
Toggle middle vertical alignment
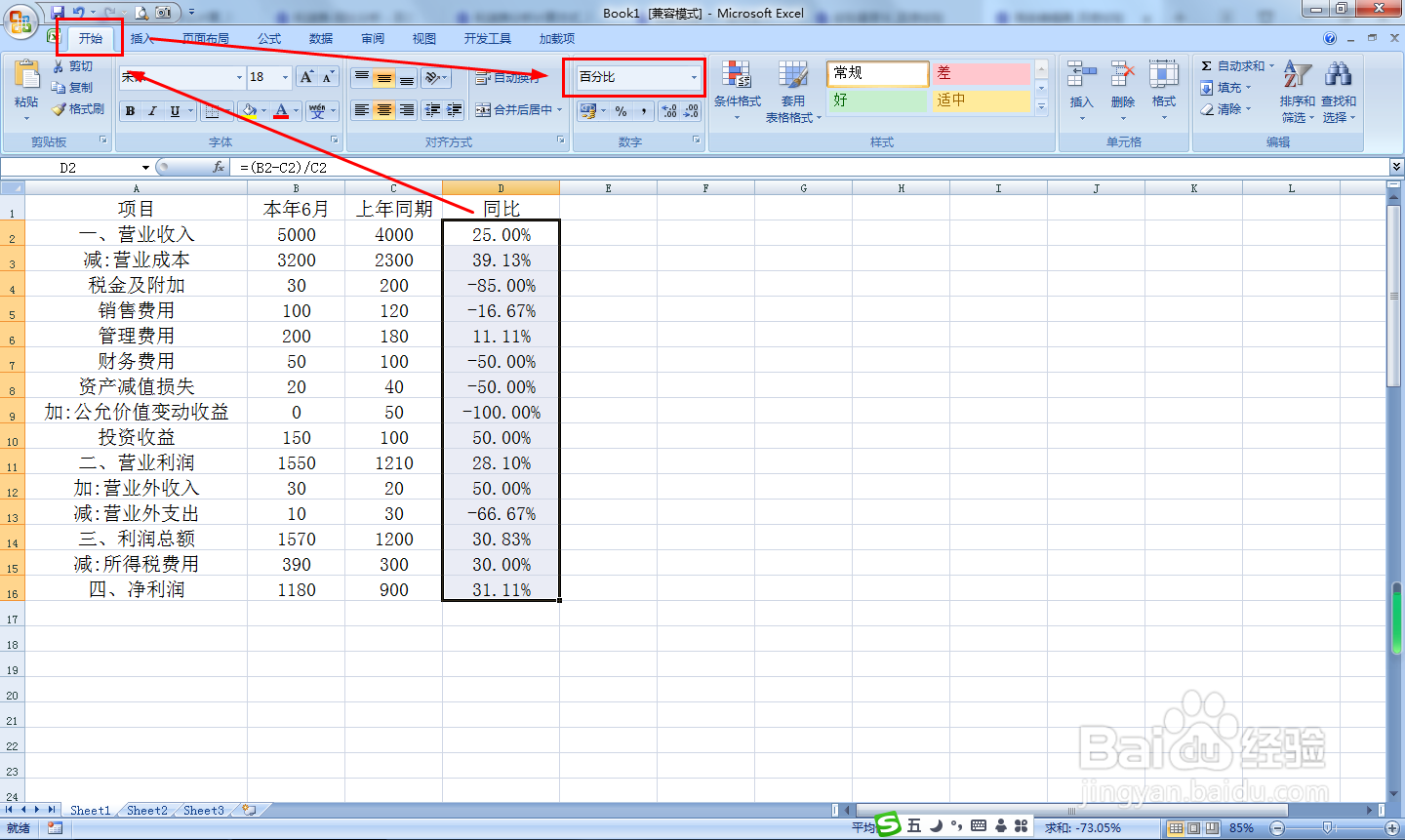[x=384, y=78]
